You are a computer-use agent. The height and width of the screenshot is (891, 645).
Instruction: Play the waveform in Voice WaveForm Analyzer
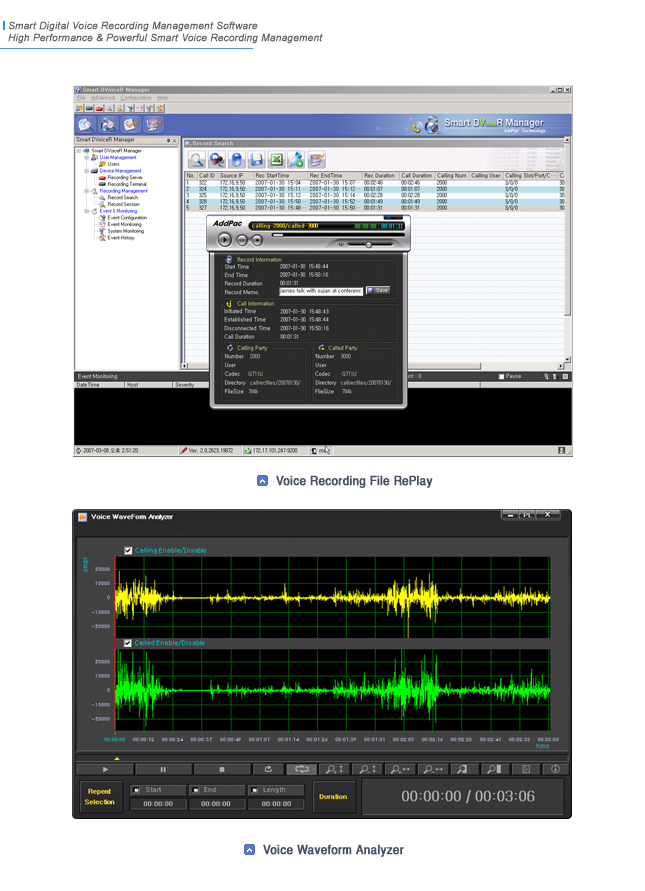(x=105, y=769)
